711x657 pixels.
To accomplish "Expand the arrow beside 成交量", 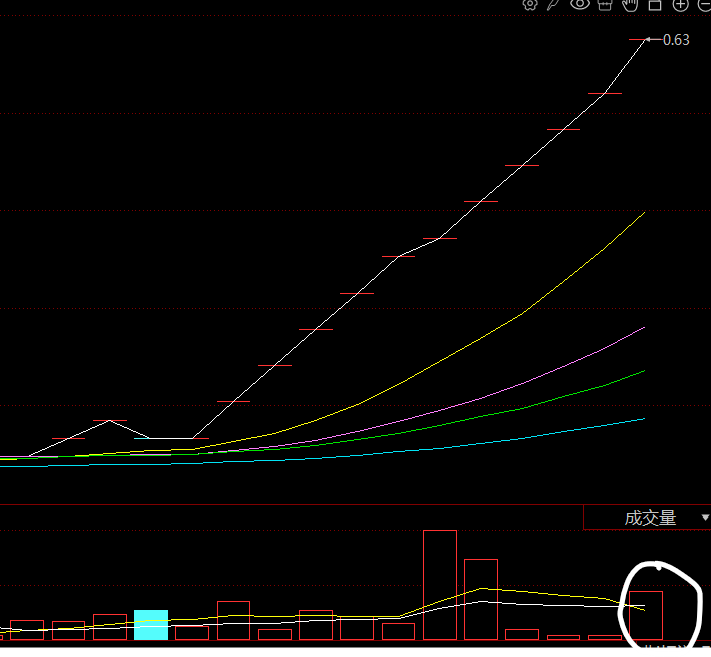I will tap(705, 517).
